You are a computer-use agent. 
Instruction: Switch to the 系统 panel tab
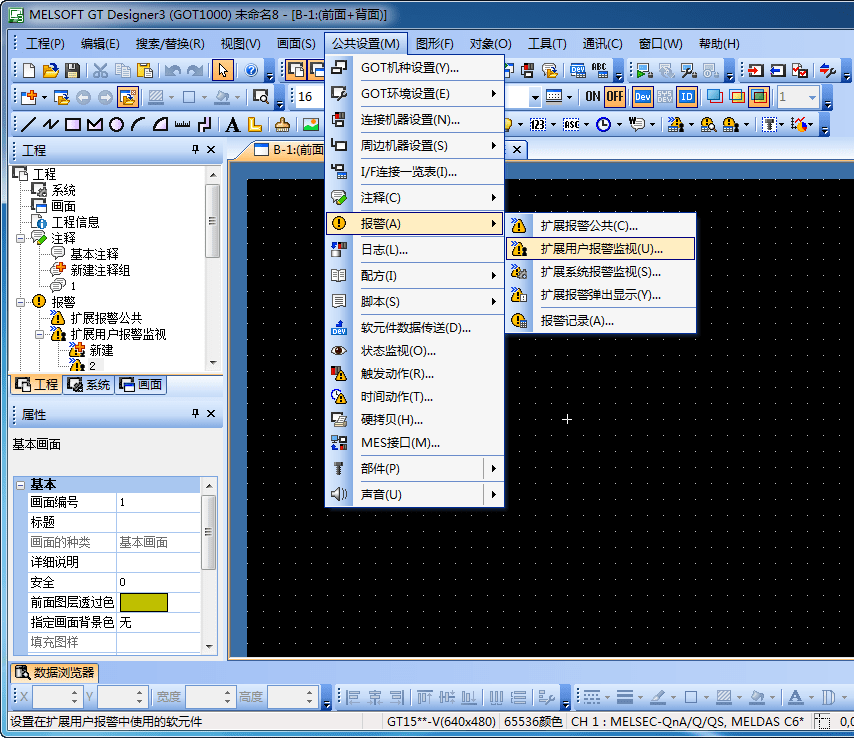88,385
